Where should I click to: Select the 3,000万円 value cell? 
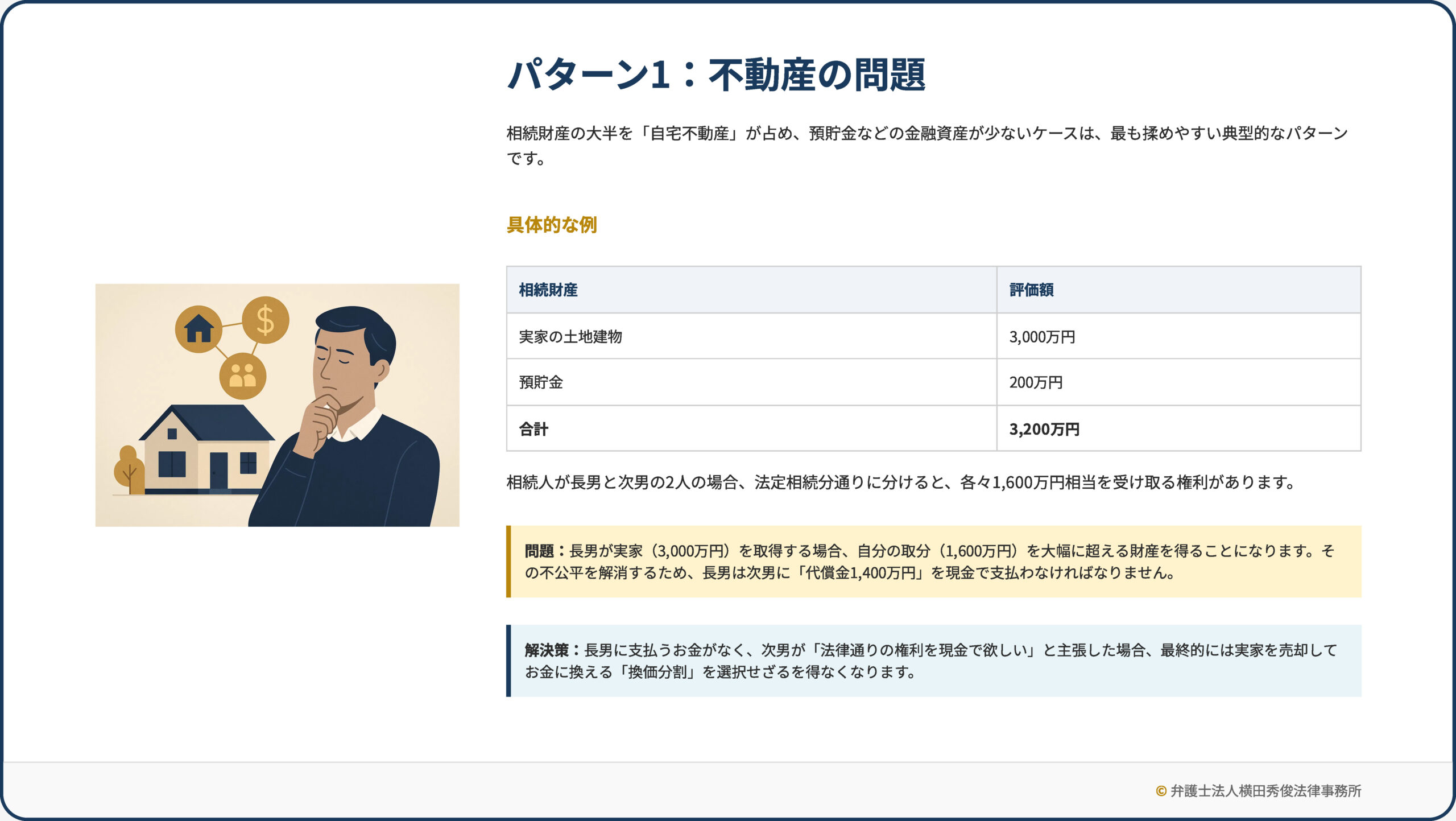[x=1042, y=337]
